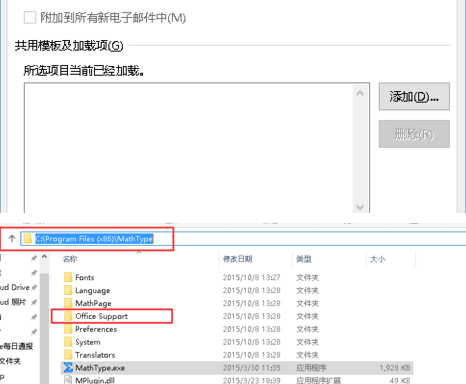Click the Preferences folder name

click(x=96, y=329)
